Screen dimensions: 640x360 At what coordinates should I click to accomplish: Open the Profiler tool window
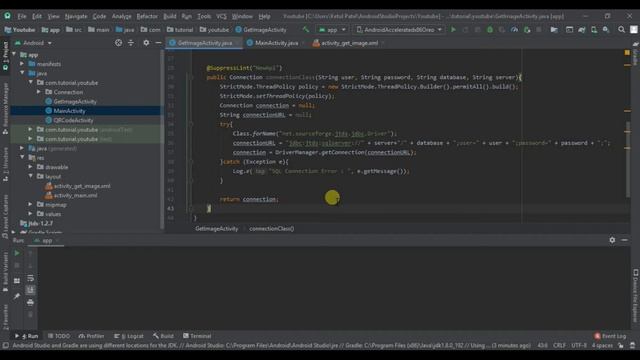point(91,336)
